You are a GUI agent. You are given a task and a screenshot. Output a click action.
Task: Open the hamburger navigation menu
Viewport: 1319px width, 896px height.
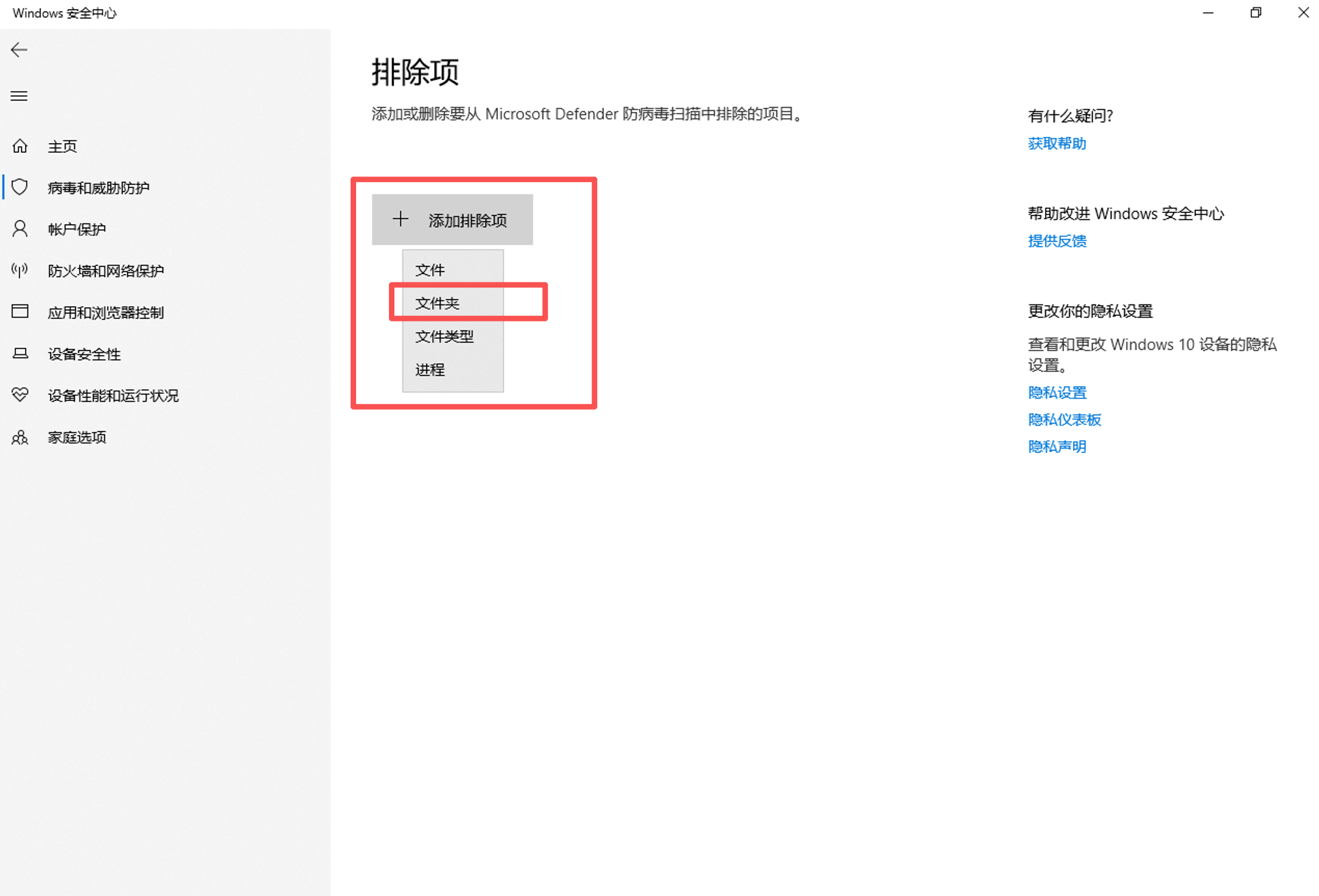coord(19,96)
